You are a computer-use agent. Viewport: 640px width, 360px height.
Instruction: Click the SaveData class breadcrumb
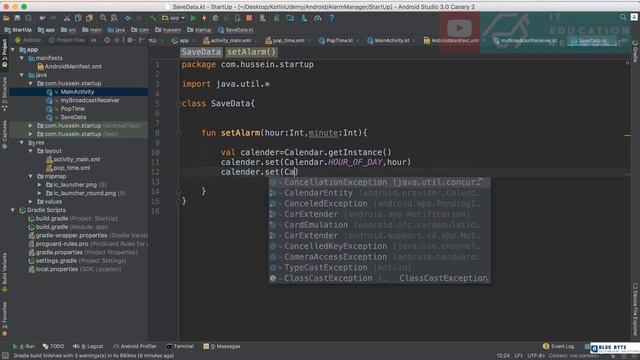point(201,52)
